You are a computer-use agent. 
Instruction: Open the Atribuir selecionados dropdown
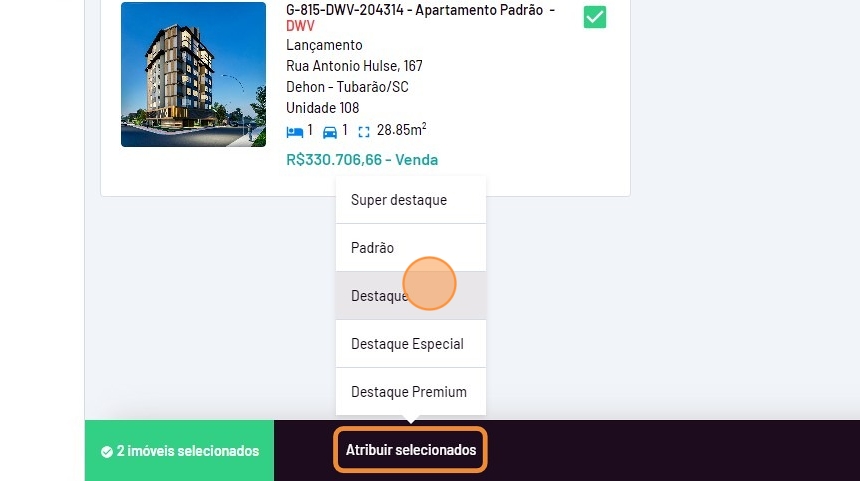410,450
